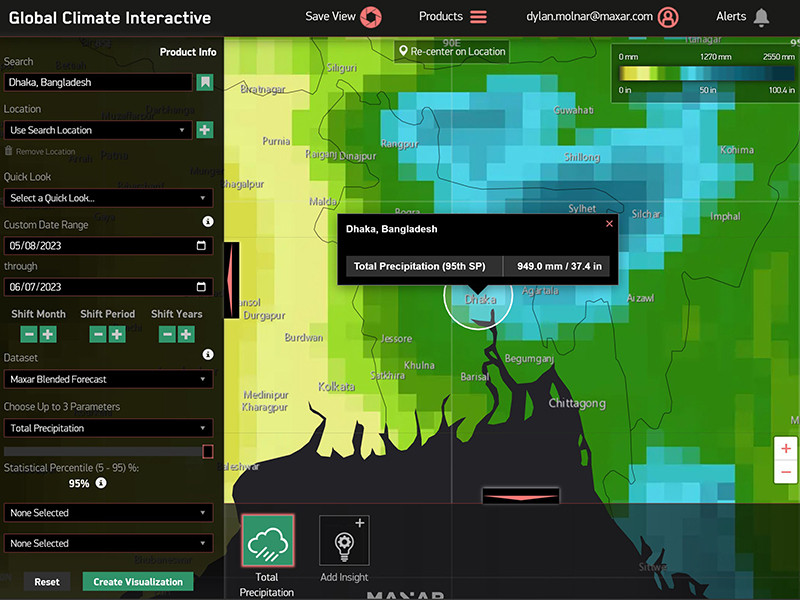
Task: Click the Kolkata label on the map
Action: 336,387
